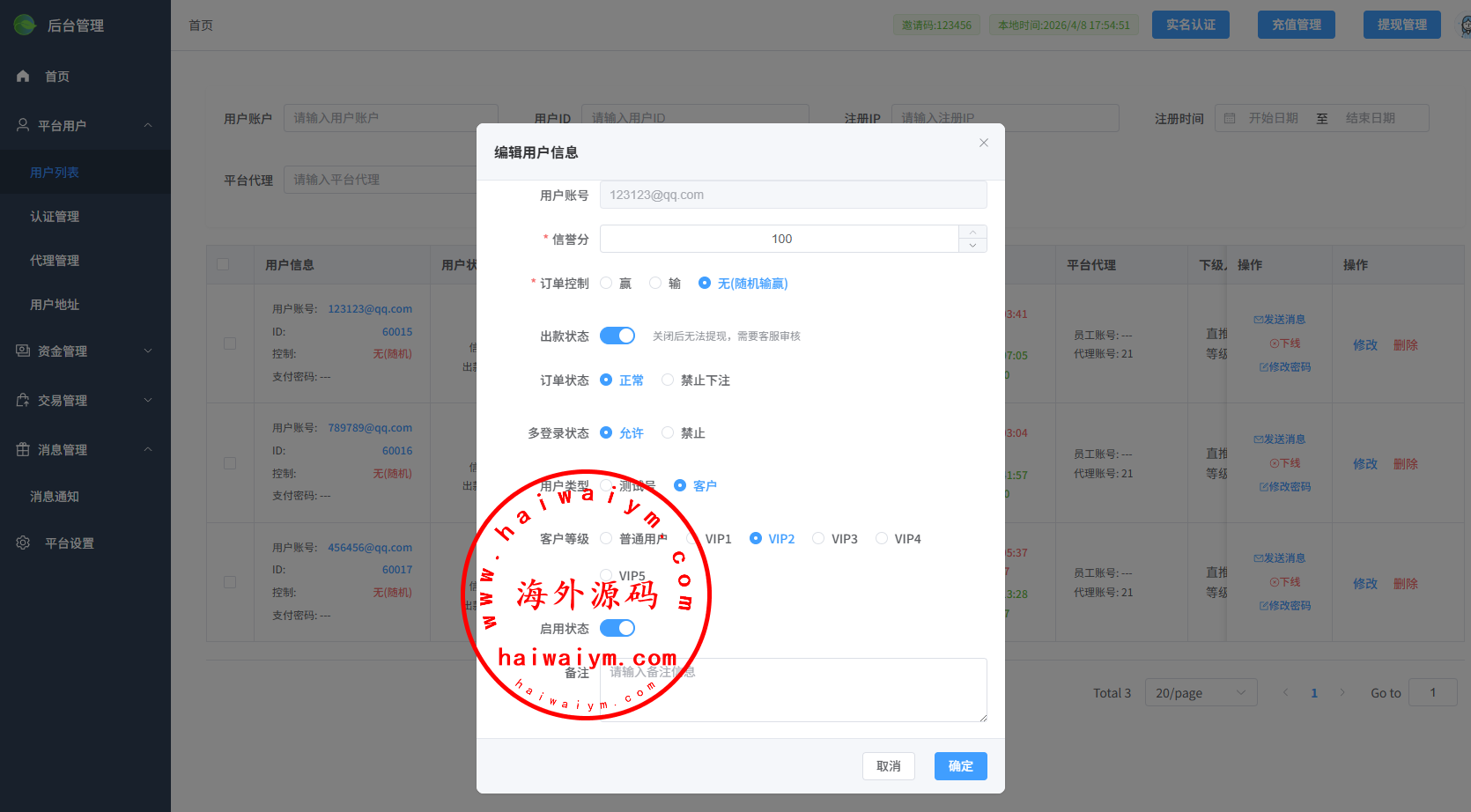
Task: Click the message management gift icon
Action: [23, 449]
